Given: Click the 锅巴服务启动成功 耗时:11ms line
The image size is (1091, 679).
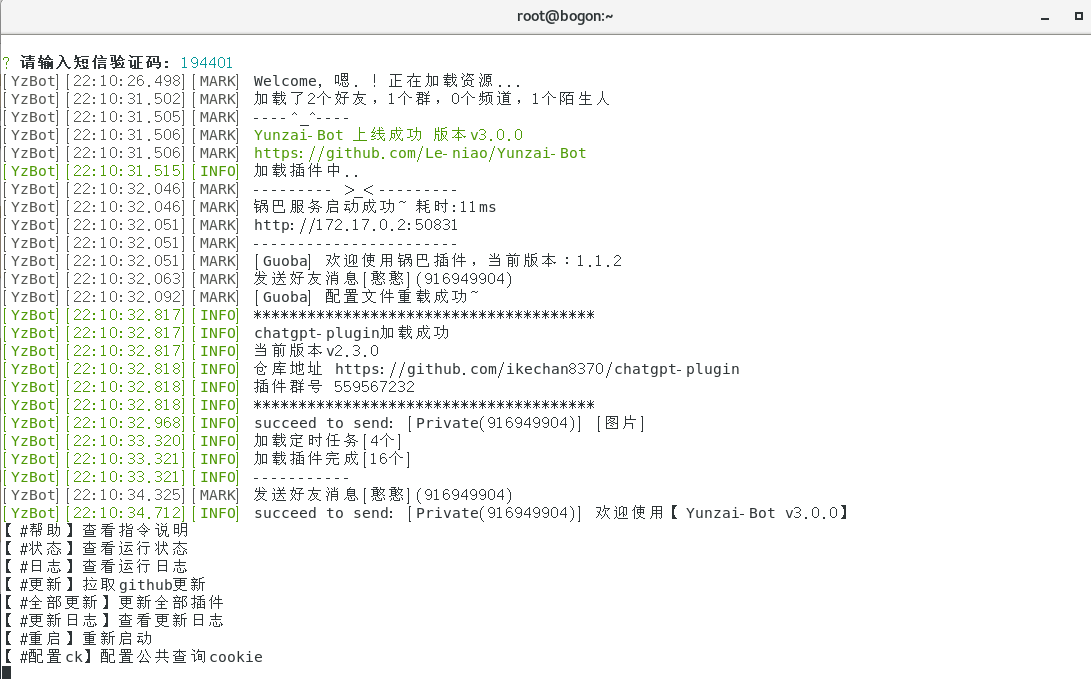Looking at the screenshot, I should (375, 207).
